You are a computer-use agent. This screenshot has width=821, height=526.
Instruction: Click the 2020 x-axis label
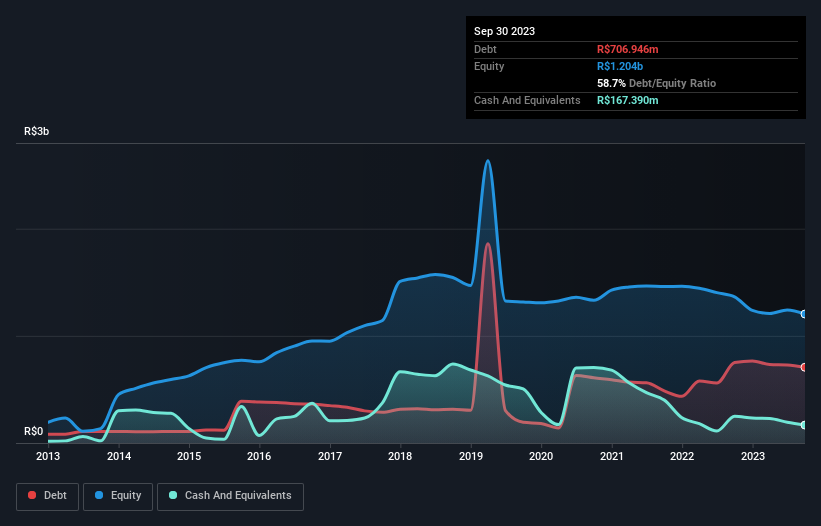[541, 456]
